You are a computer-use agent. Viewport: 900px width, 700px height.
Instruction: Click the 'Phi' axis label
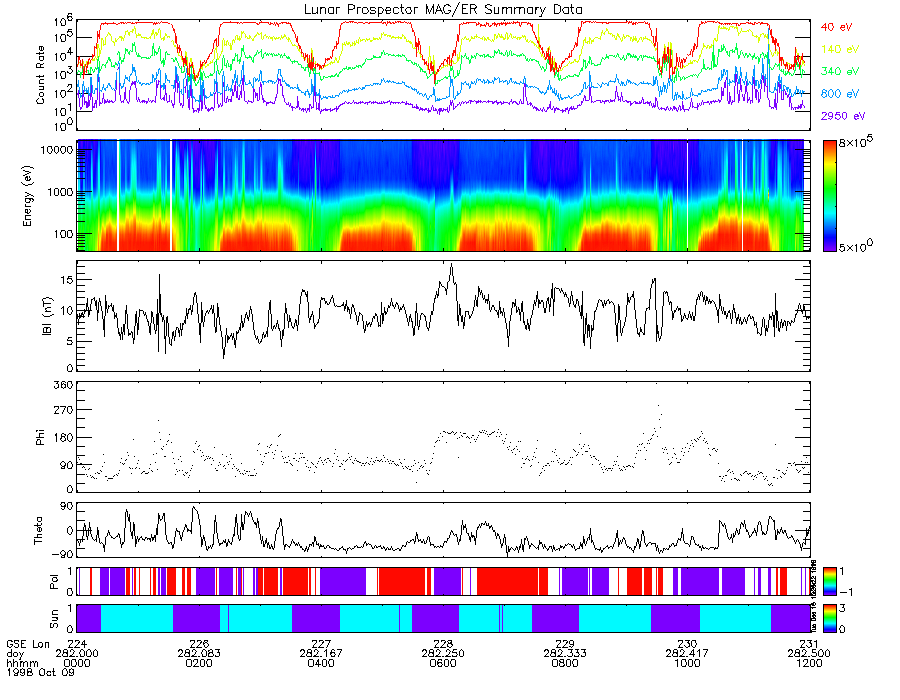[40, 438]
